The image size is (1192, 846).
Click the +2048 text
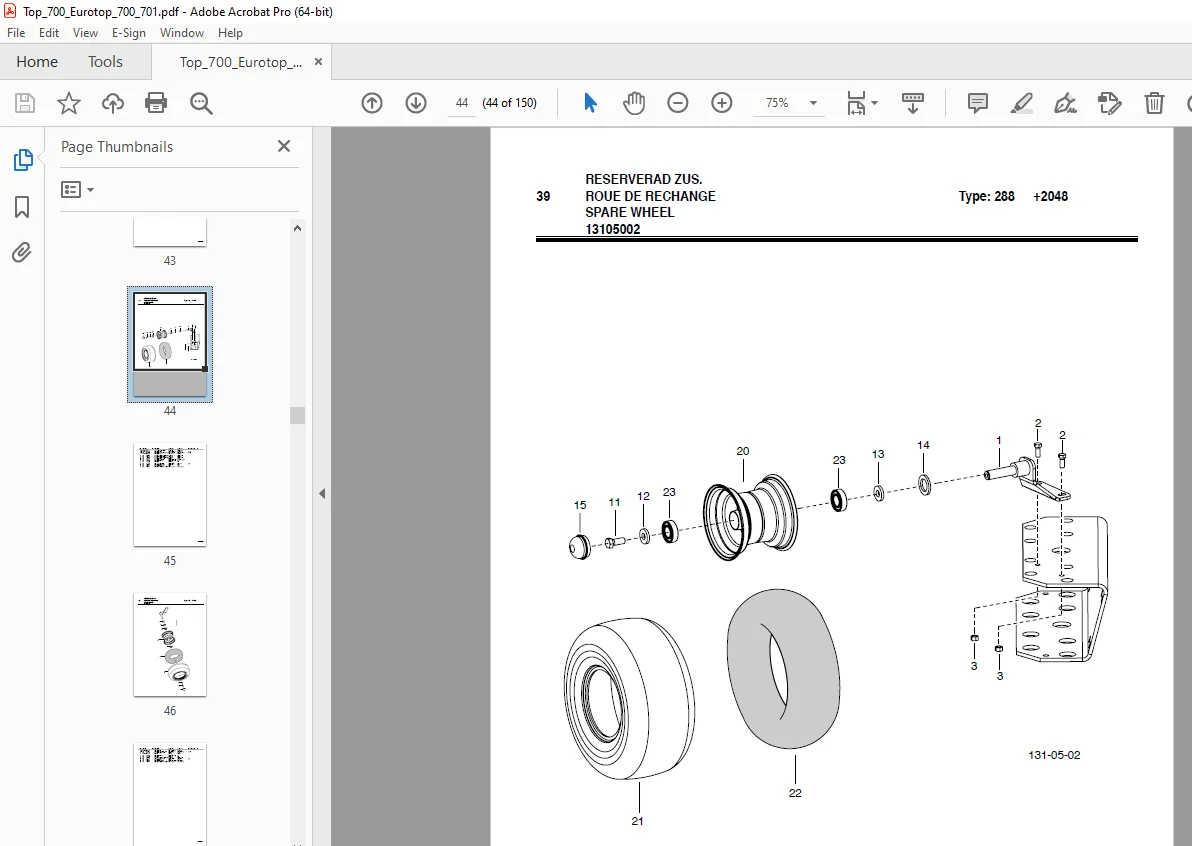(x=1050, y=196)
